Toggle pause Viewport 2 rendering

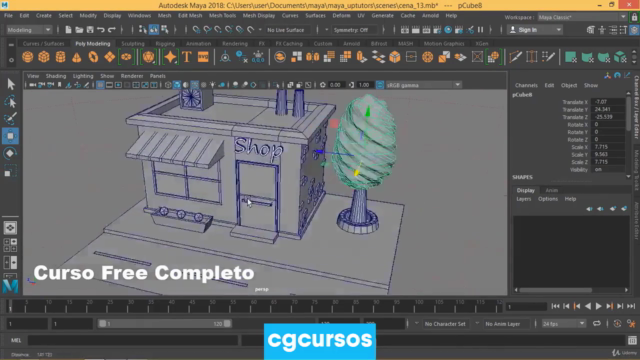click(480, 30)
